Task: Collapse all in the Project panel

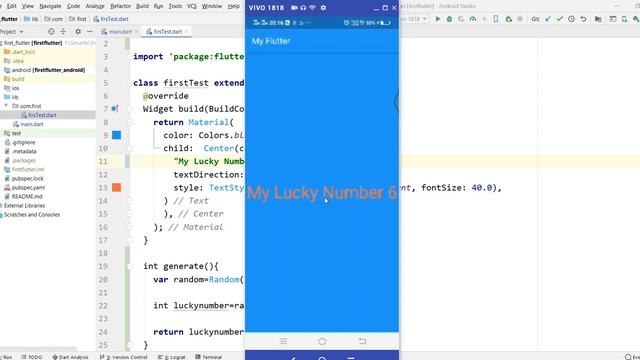Action: click(63, 31)
